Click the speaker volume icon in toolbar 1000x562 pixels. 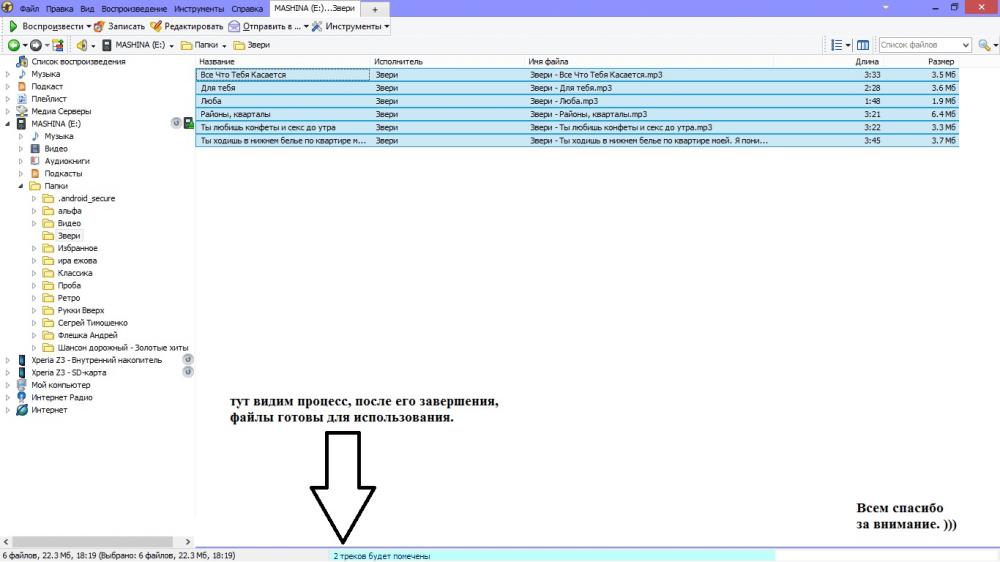tap(82, 45)
